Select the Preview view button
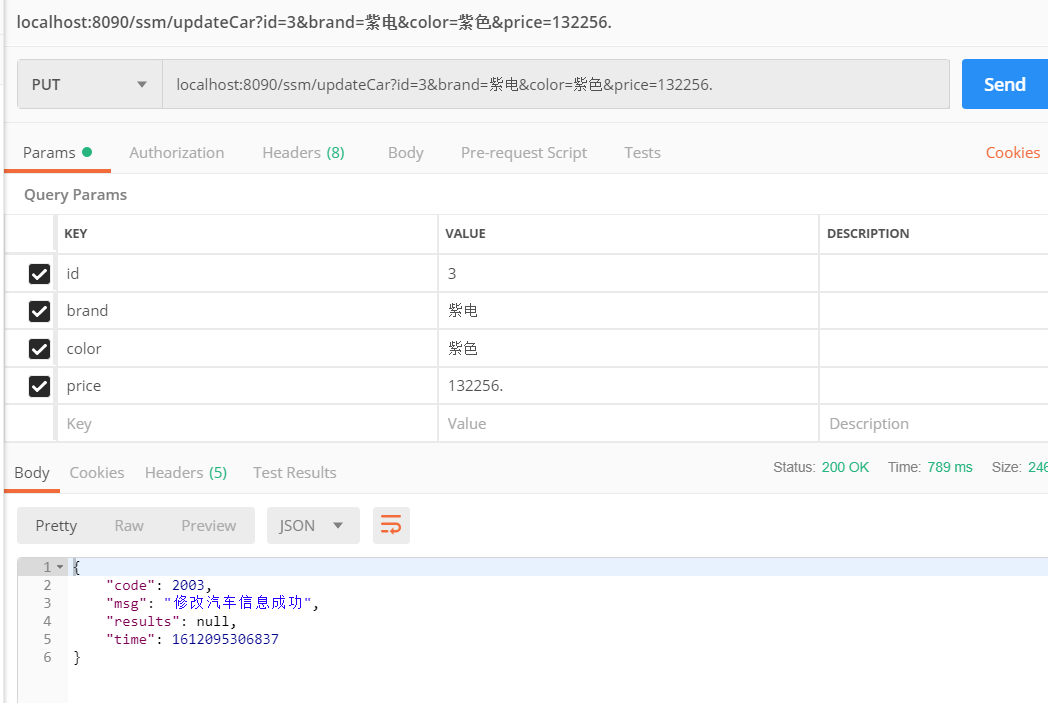This screenshot has height=703, width=1048. click(x=209, y=525)
